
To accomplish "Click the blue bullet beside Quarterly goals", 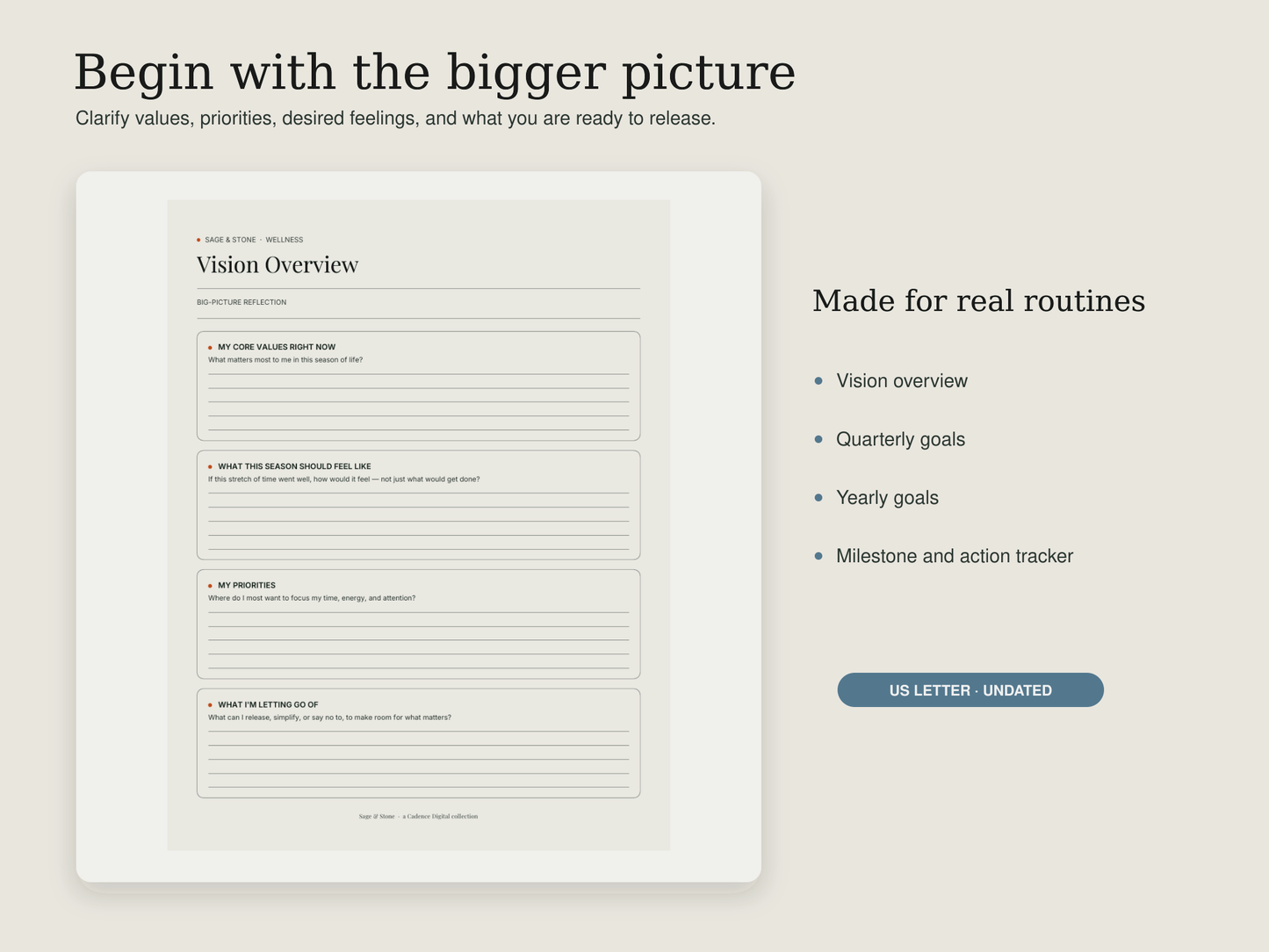I will pyautogui.click(x=818, y=439).
